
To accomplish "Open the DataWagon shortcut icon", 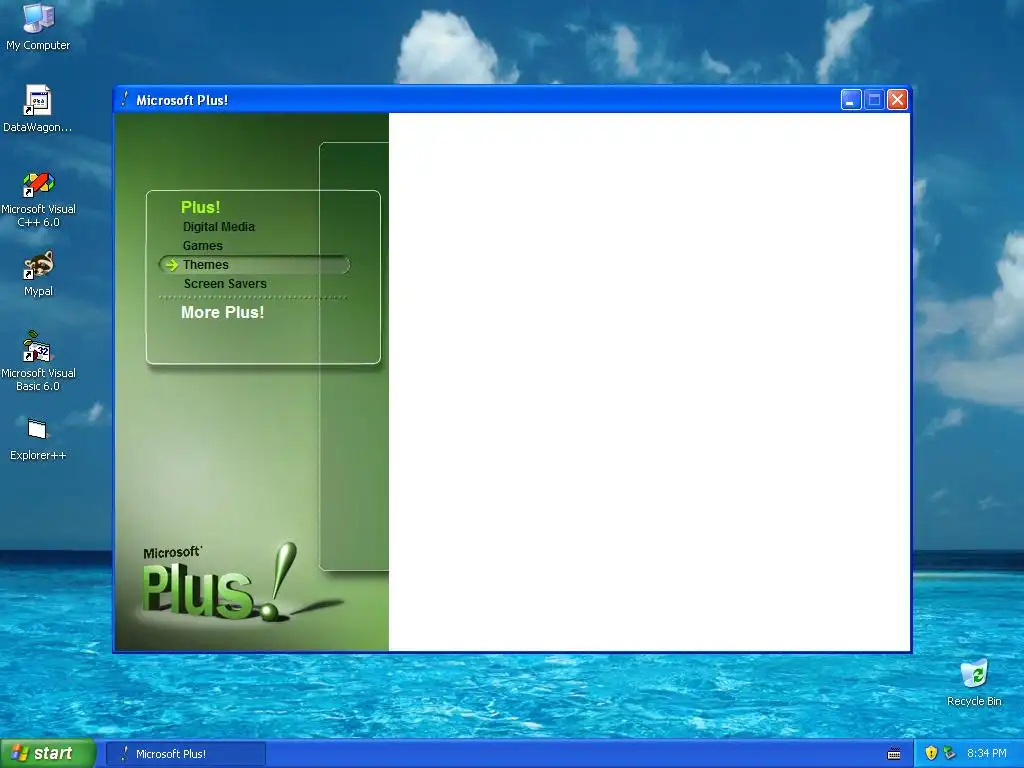I will [38, 108].
